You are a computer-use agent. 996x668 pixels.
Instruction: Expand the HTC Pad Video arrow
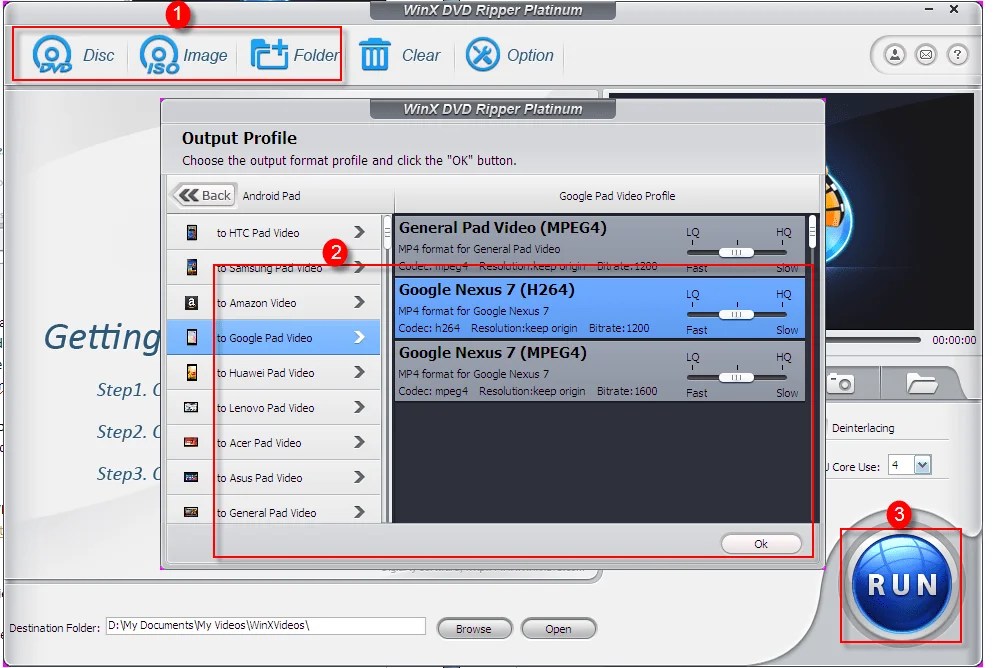point(360,232)
